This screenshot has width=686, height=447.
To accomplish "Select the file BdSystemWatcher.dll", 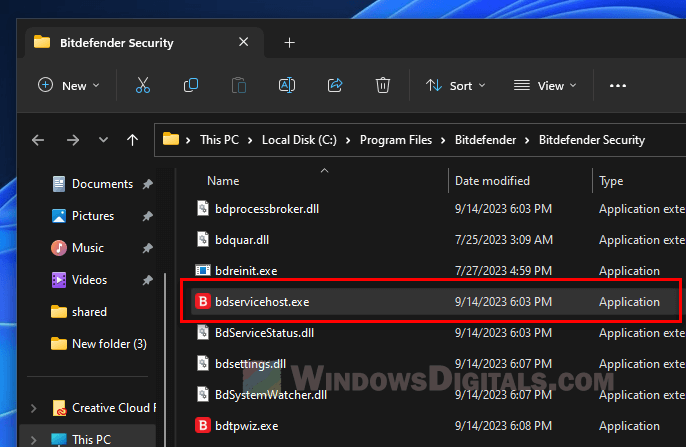I will pyautogui.click(x=271, y=395).
